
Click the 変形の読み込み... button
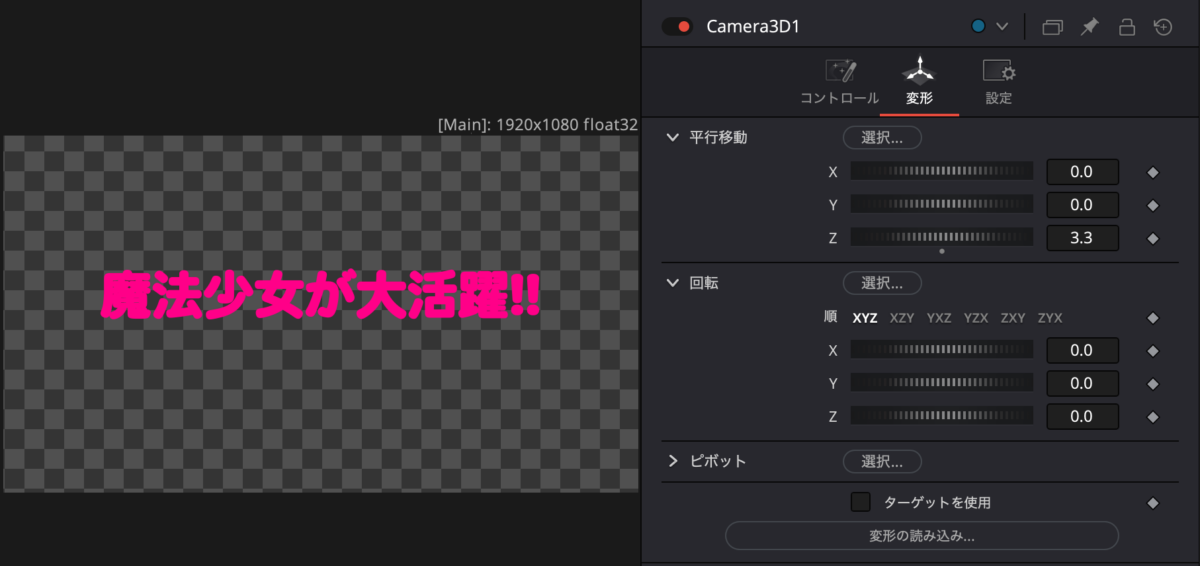[922, 535]
